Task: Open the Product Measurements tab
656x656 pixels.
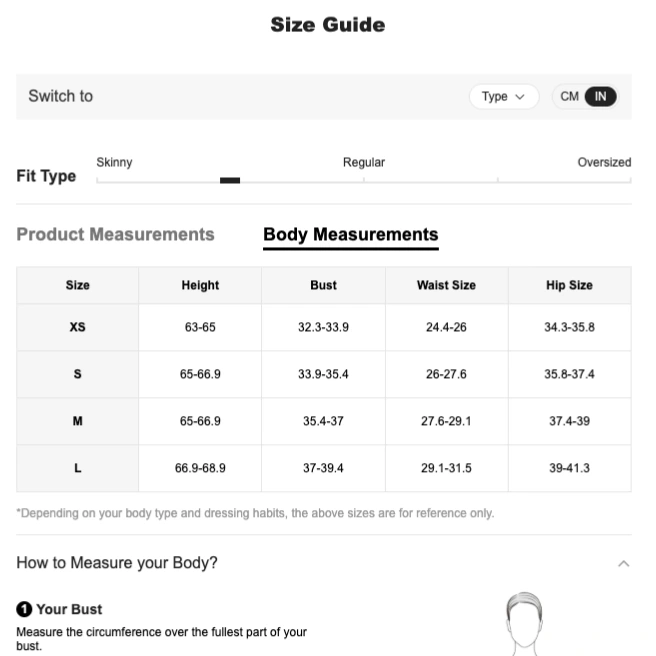Action: click(x=115, y=234)
